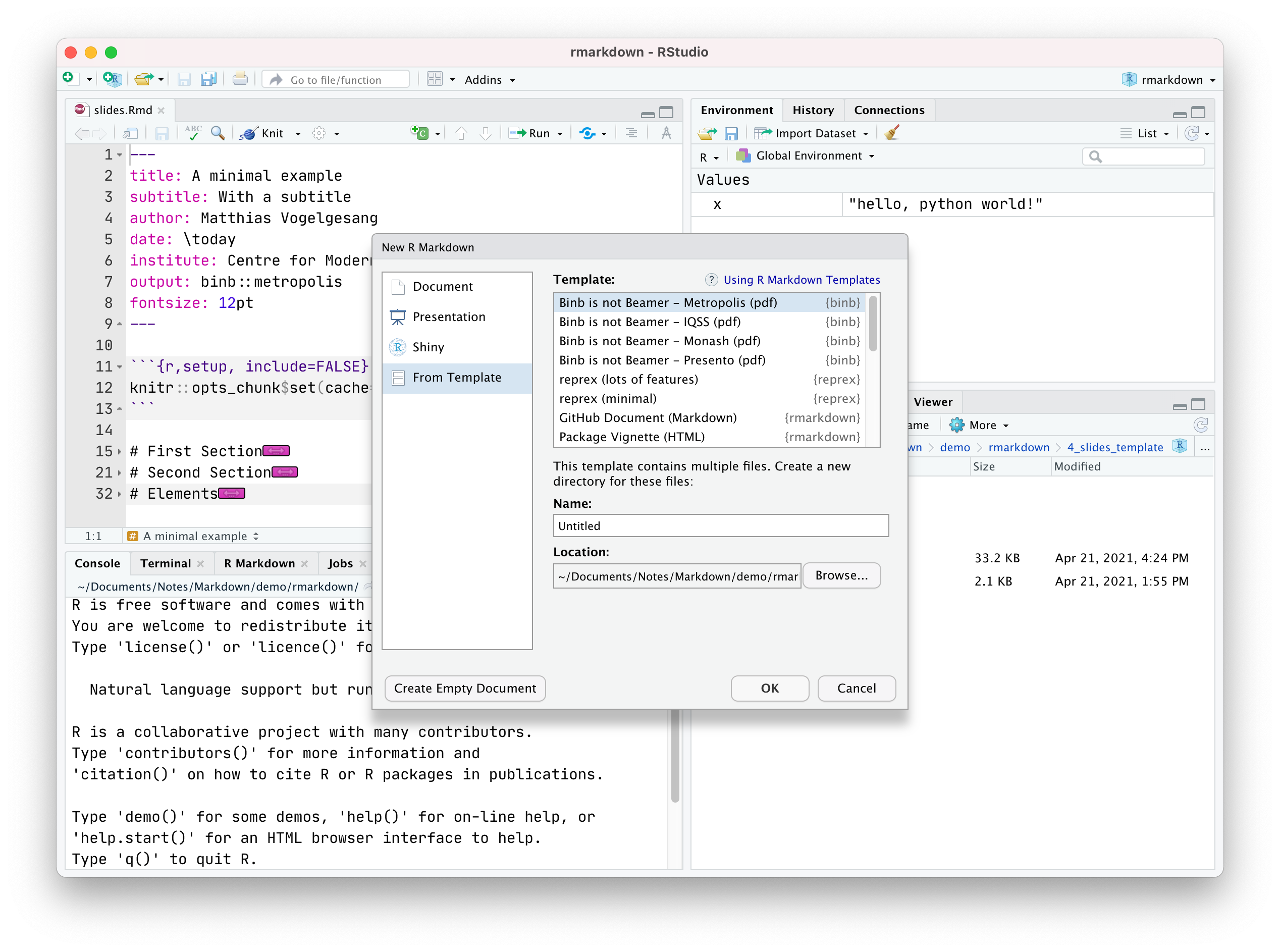
Task: Refresh the Environment pane icon
Action: pyautogui.click(x=1191, y=133)
